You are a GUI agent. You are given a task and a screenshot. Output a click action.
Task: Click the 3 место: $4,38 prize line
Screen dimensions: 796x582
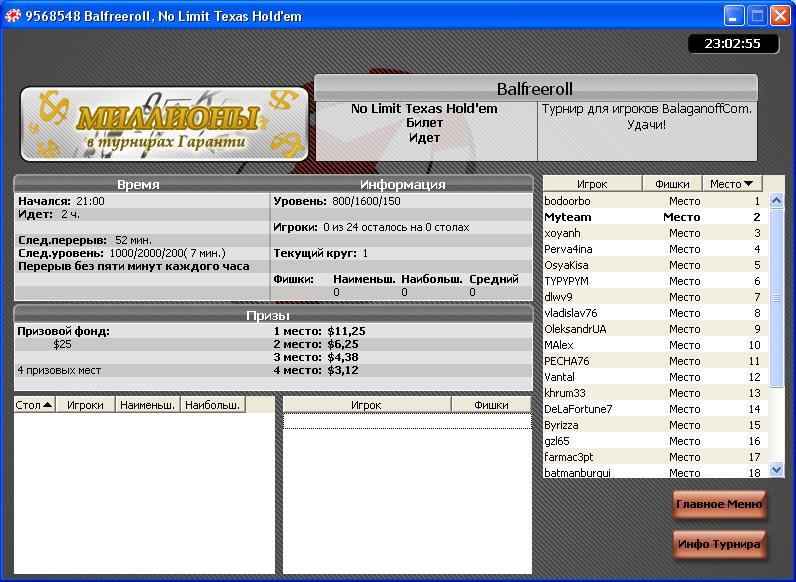[x=316, y=358]
